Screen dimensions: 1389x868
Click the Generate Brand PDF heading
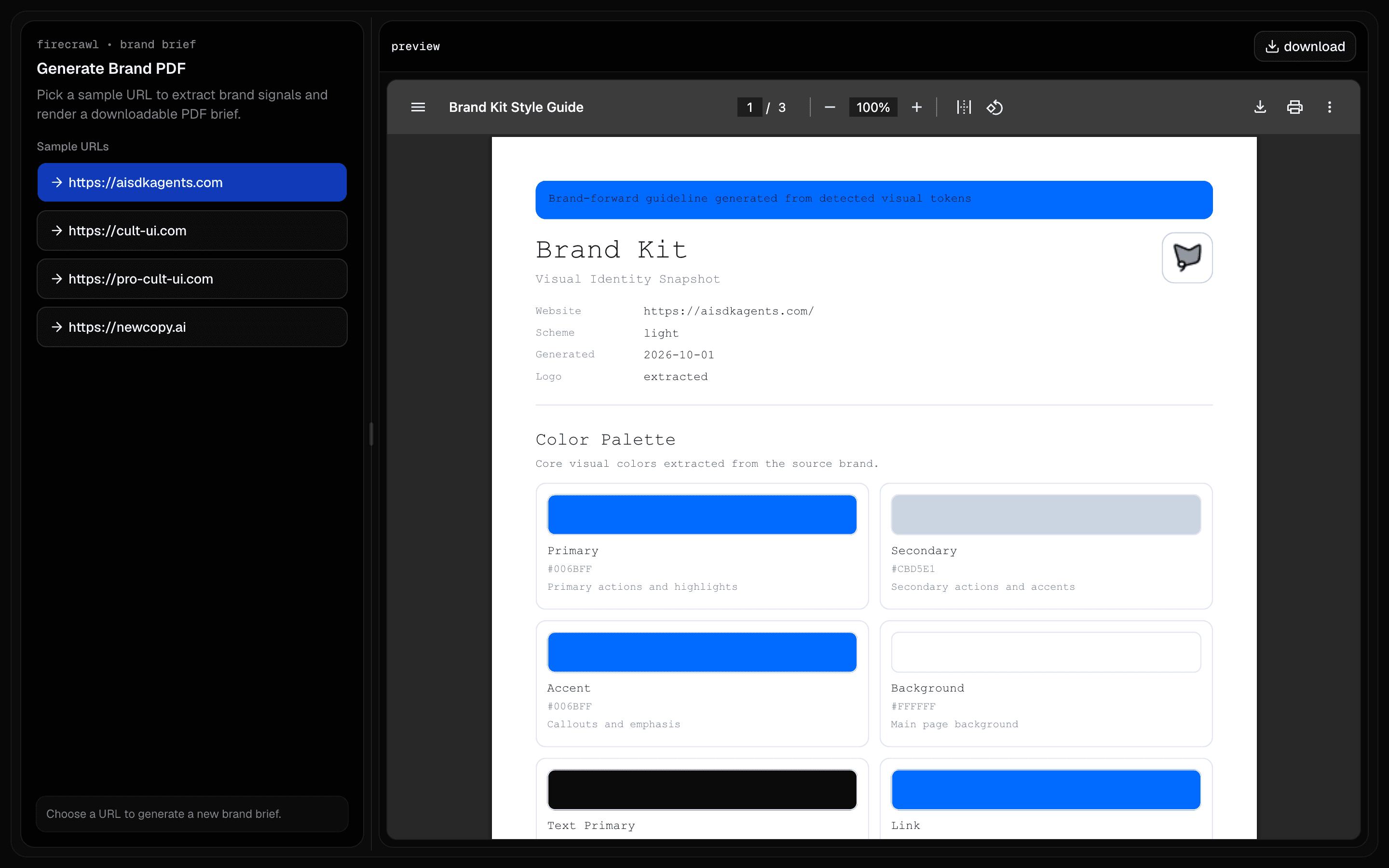[111, 68]
